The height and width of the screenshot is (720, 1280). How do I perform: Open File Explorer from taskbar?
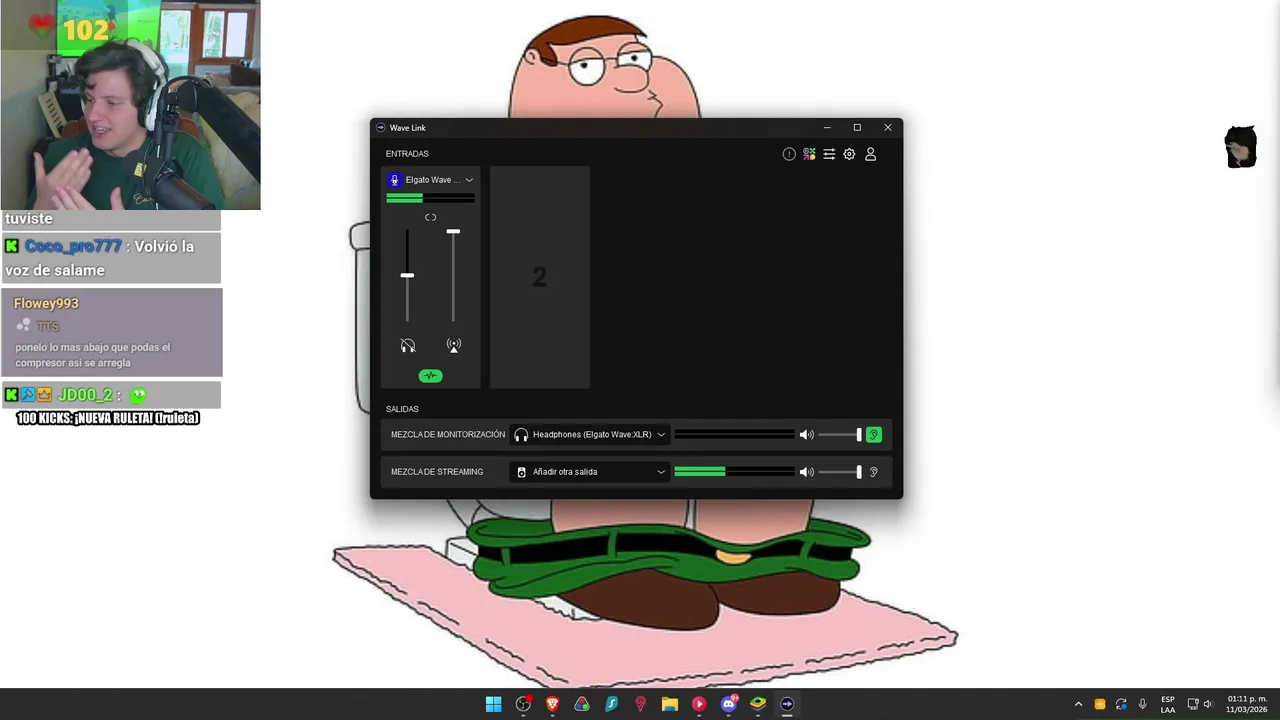(669, 704)
